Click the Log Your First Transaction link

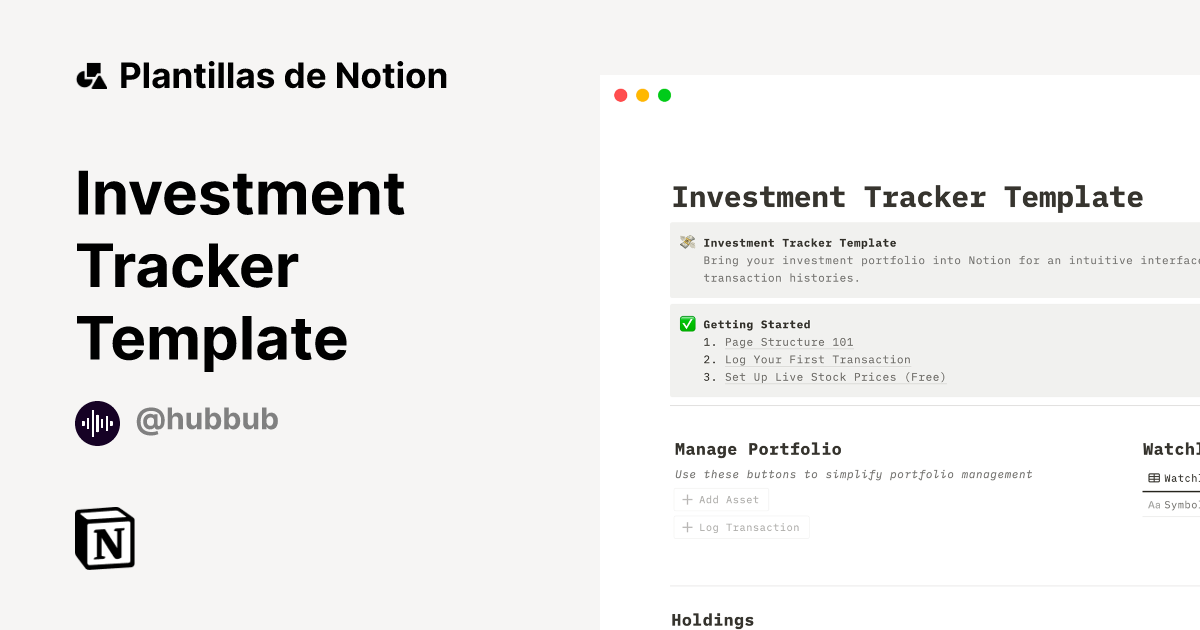(x=817, y=359)
